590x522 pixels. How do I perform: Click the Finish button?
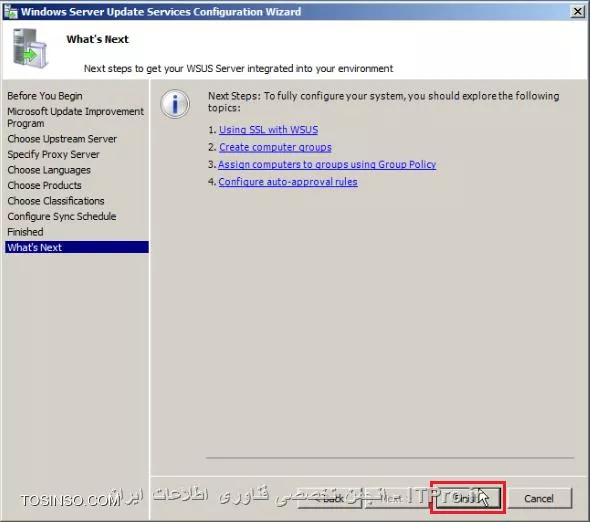468,498
